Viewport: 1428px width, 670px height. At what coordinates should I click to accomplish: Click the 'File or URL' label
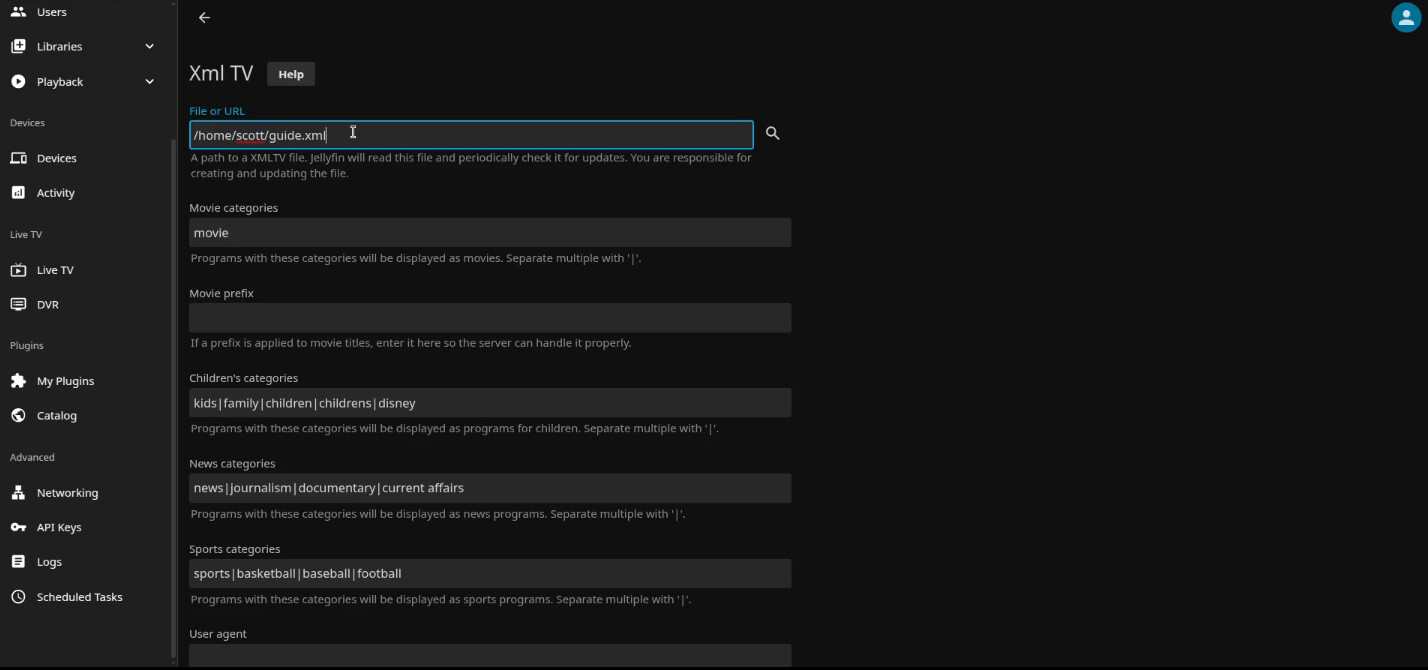click(217, 111)
